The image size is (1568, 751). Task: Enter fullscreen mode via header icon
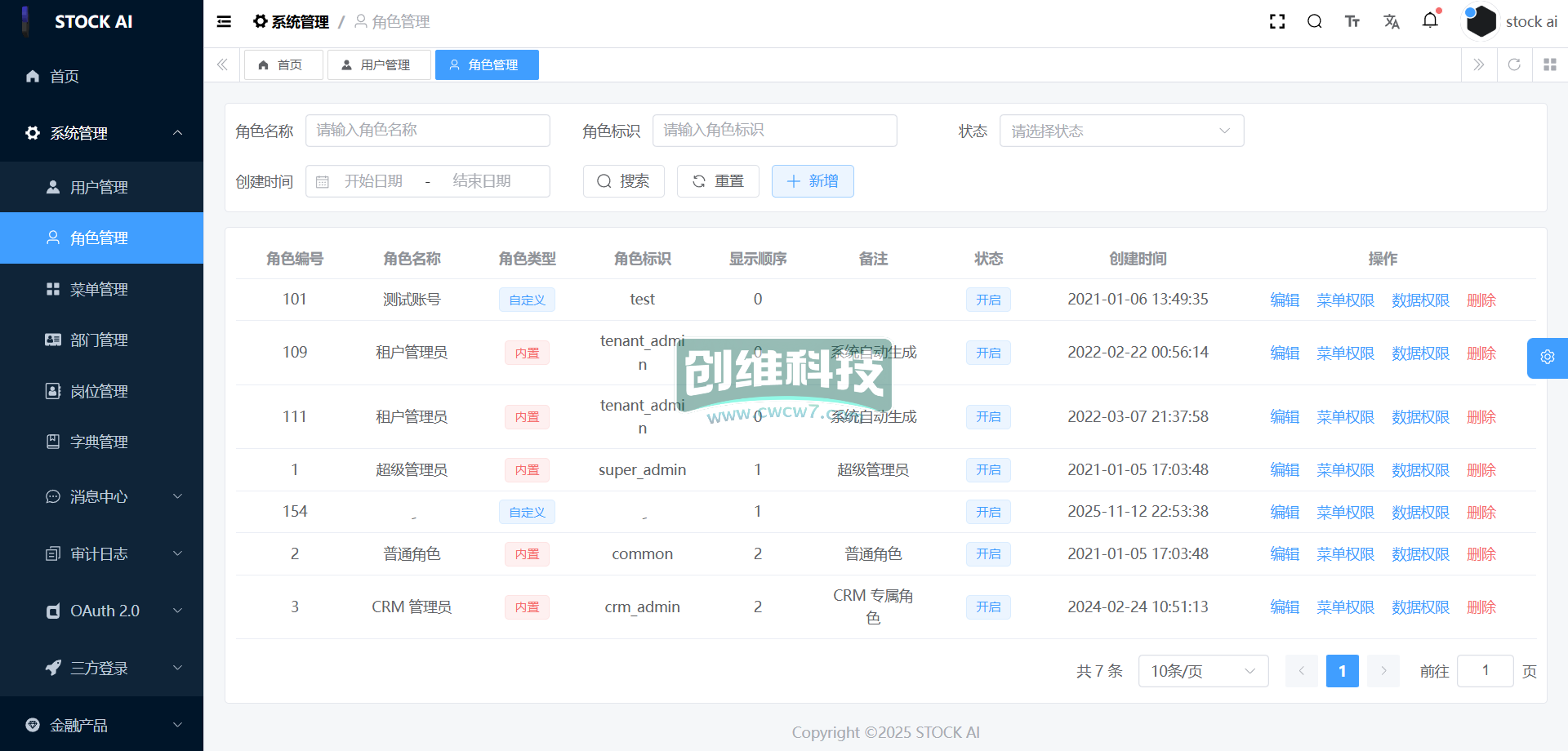click(x=1277, y=22)
